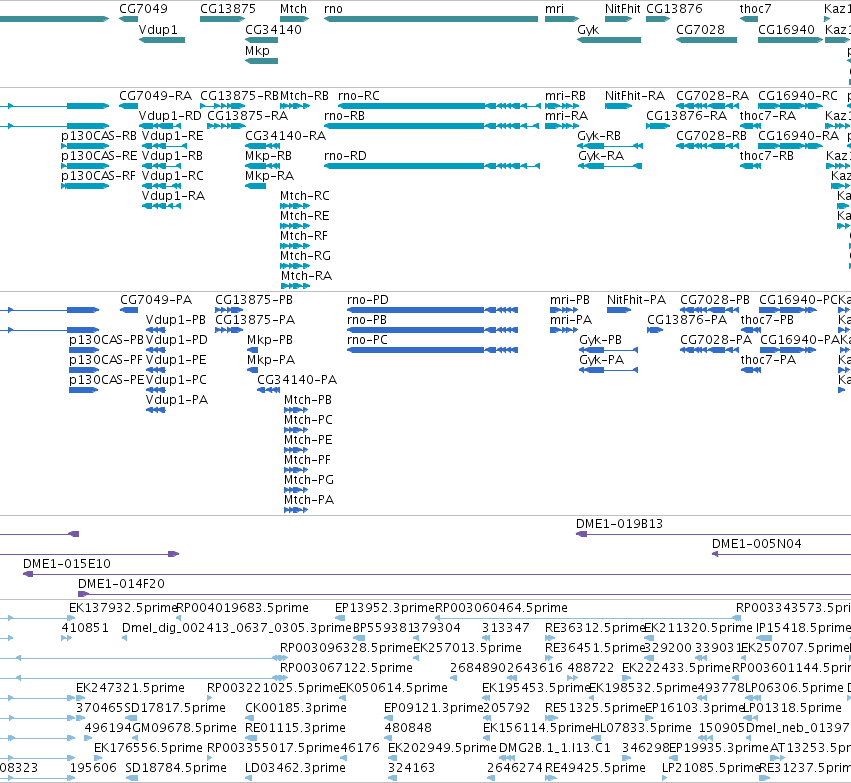Open transcript CG34140-RA
The width and height of the screenshot is (851, 783).
(x=285, y=136)
